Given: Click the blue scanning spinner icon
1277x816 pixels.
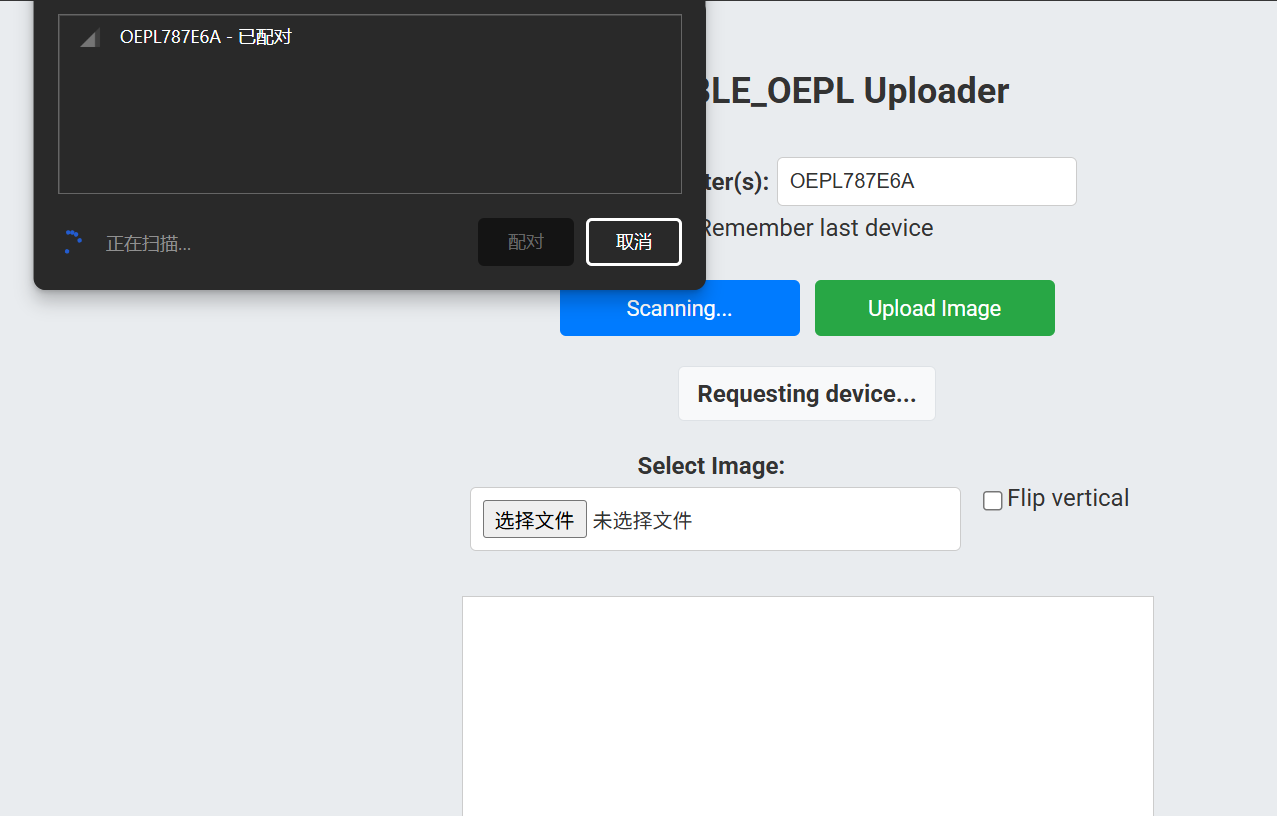Looking at the screenshot, I should tap(72, 242).
